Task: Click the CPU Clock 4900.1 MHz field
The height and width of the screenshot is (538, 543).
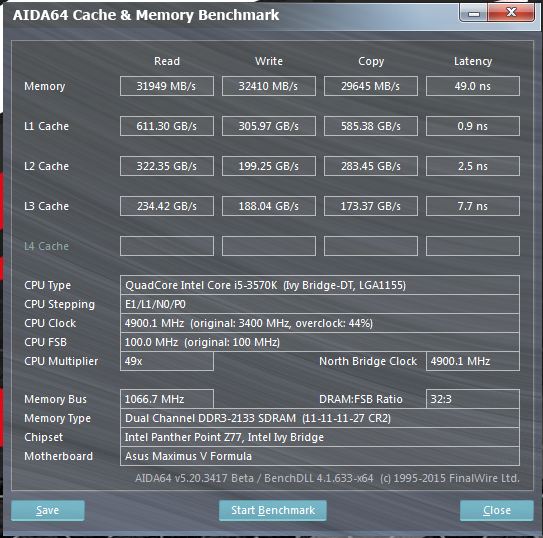Action: 320,323
